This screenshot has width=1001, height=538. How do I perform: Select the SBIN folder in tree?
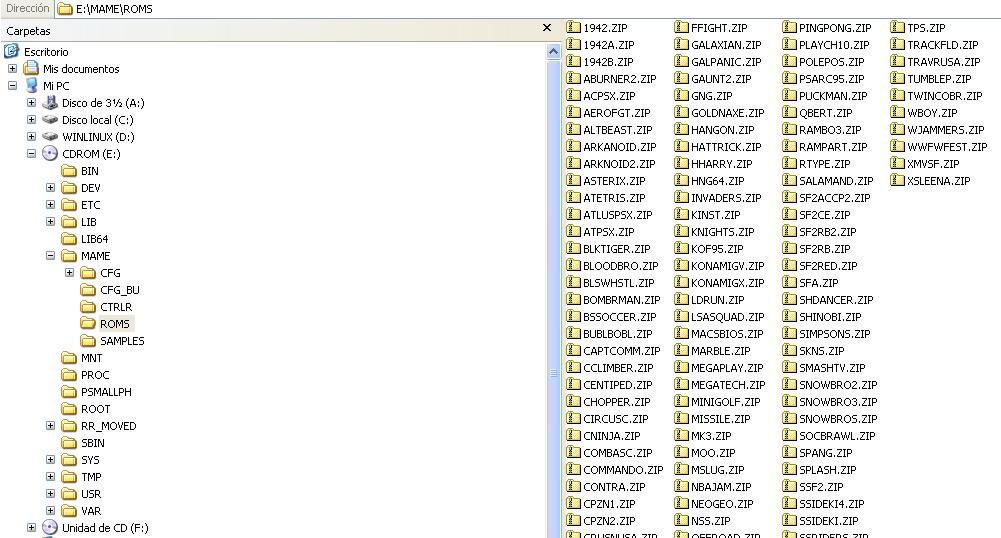pos(93,443)
